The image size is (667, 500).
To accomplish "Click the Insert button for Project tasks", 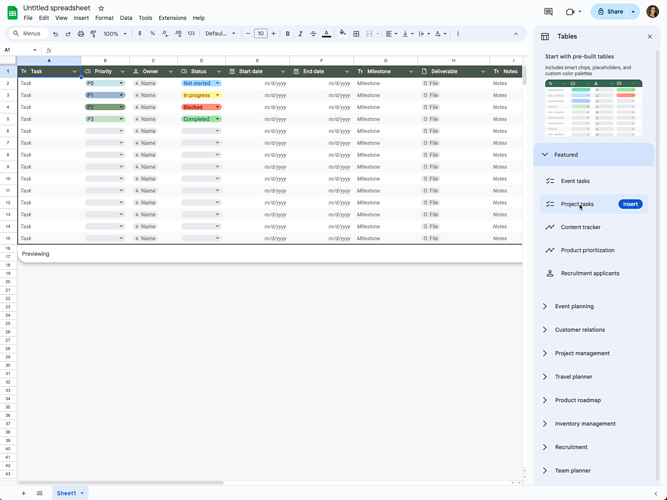I will pyautogui.click(x=630, y=204).
